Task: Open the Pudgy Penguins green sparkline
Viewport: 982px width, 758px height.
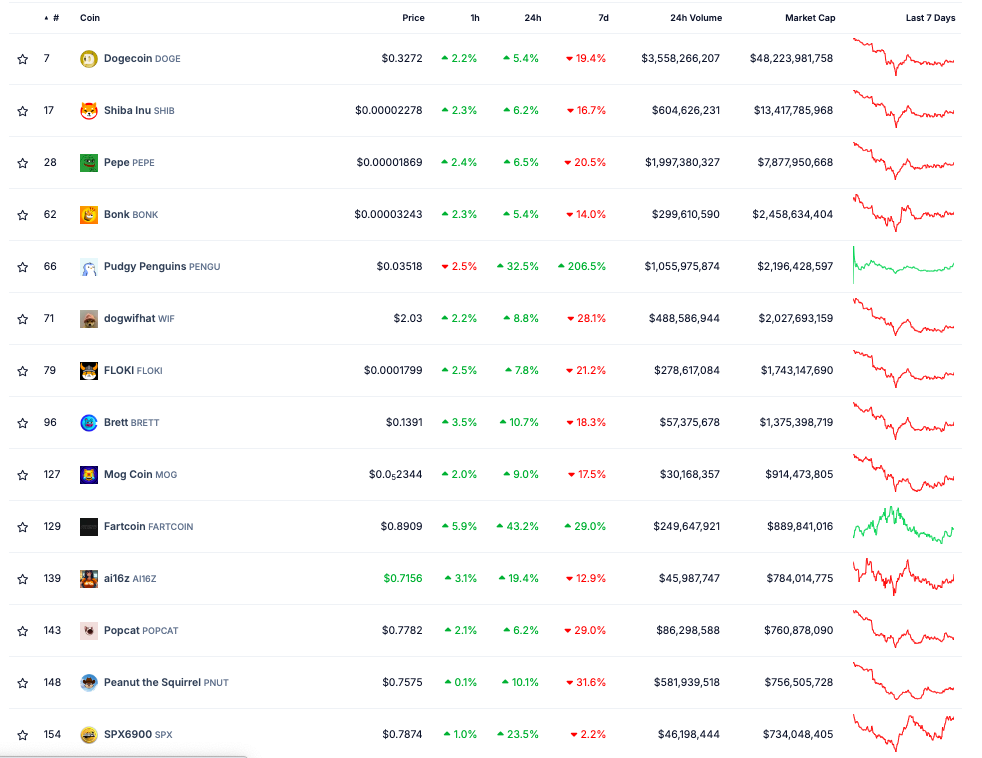Action: click(904, 266)
